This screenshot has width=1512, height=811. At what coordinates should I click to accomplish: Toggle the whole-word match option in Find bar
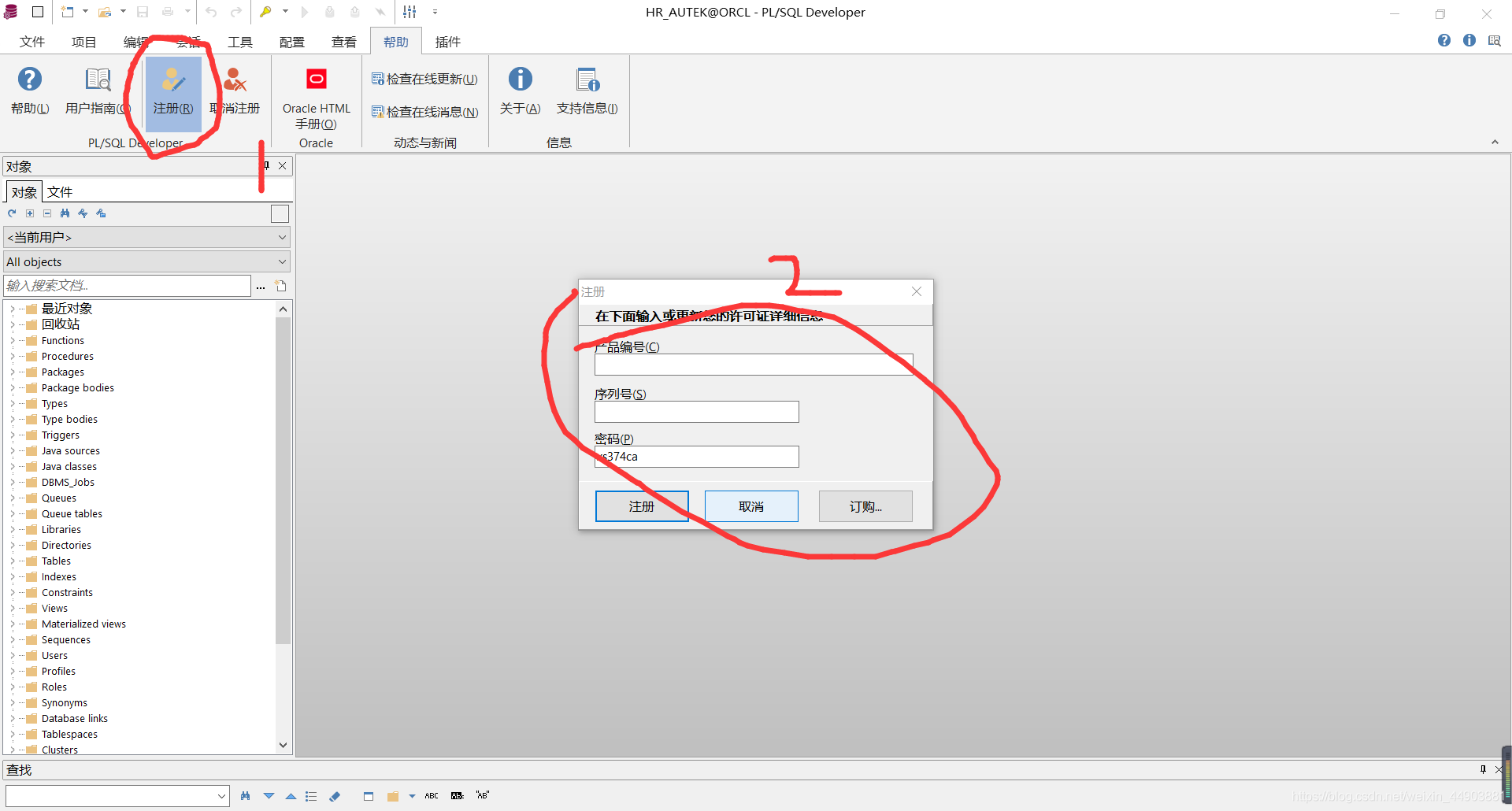(458, 796)
